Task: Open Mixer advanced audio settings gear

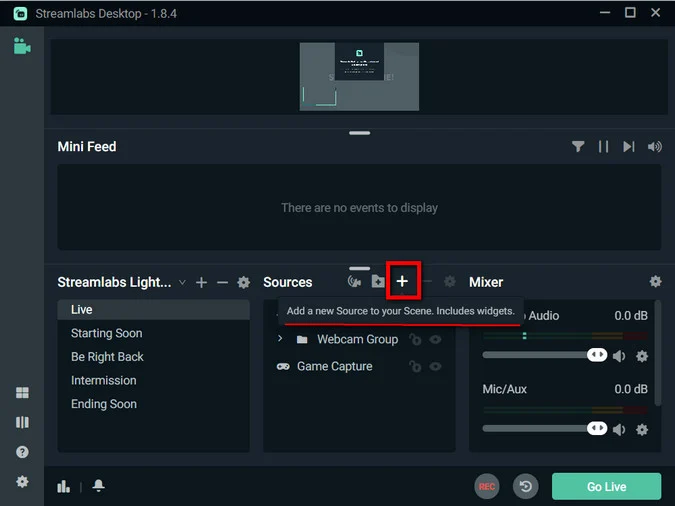Action: [x=655, y=282]
